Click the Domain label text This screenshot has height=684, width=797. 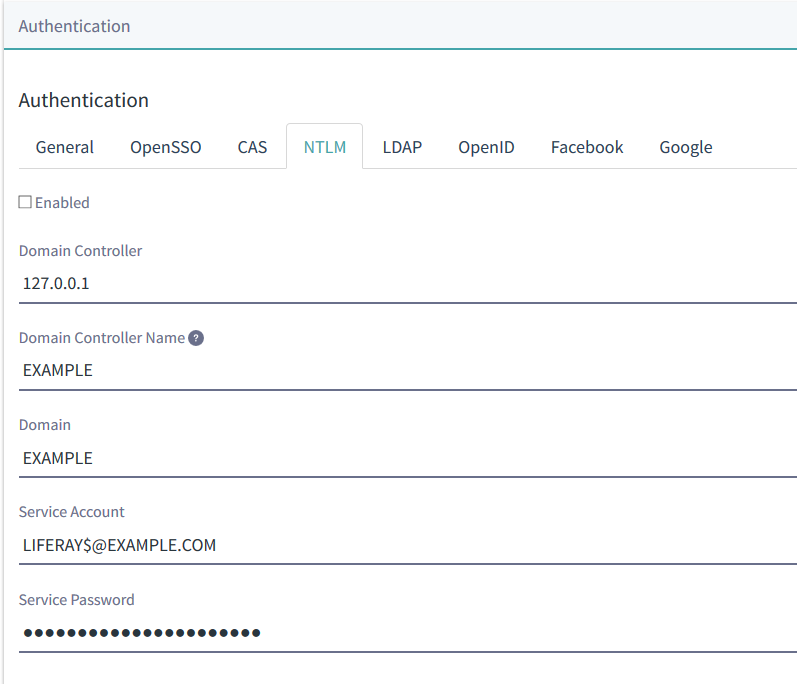(45, 425)
